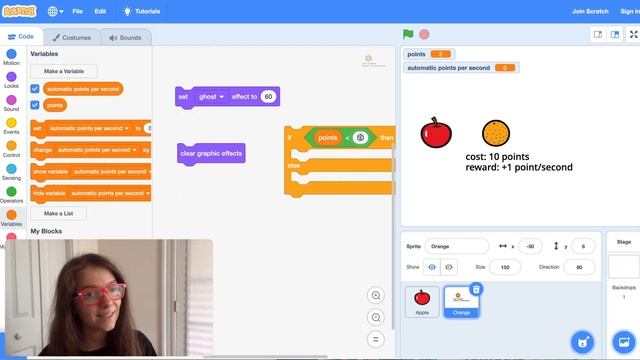This screenshot has width=640, height=360.
Task: Select the Variables block category
Action: [x=11, y=218]
